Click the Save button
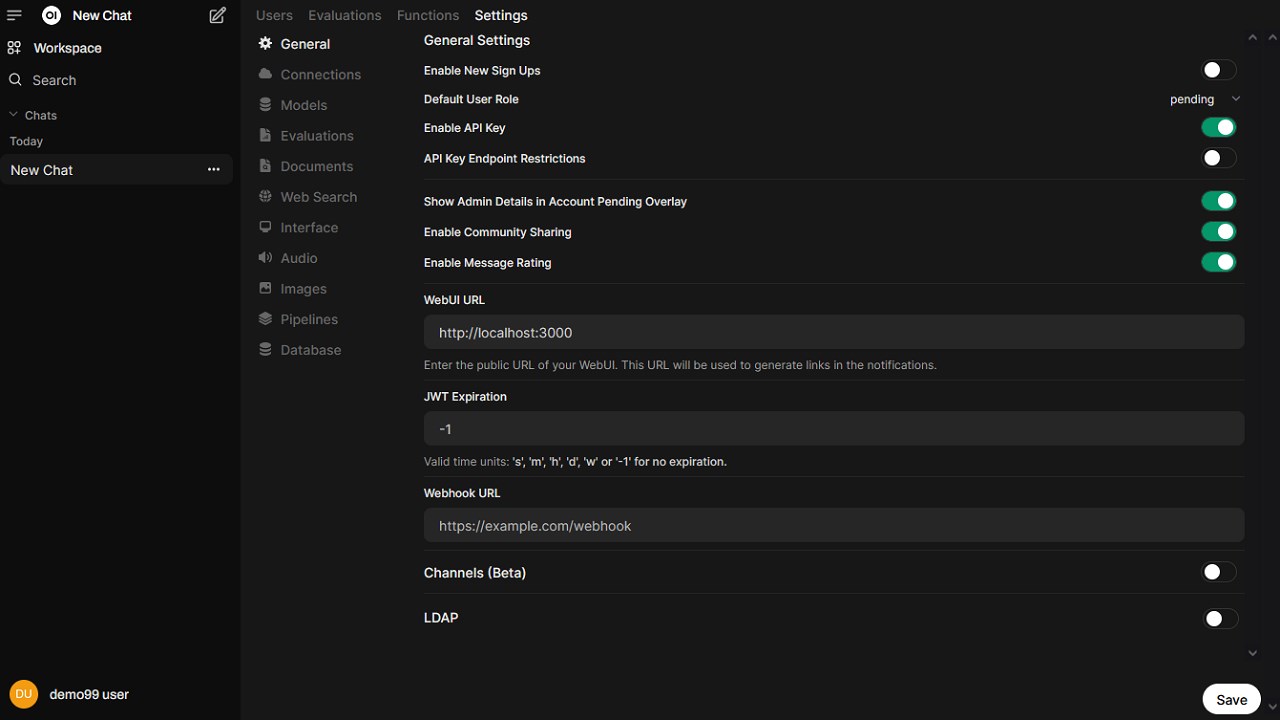Image resolution: width=1280 pixels, height=720 pixels. click(x=1231, y=700)
